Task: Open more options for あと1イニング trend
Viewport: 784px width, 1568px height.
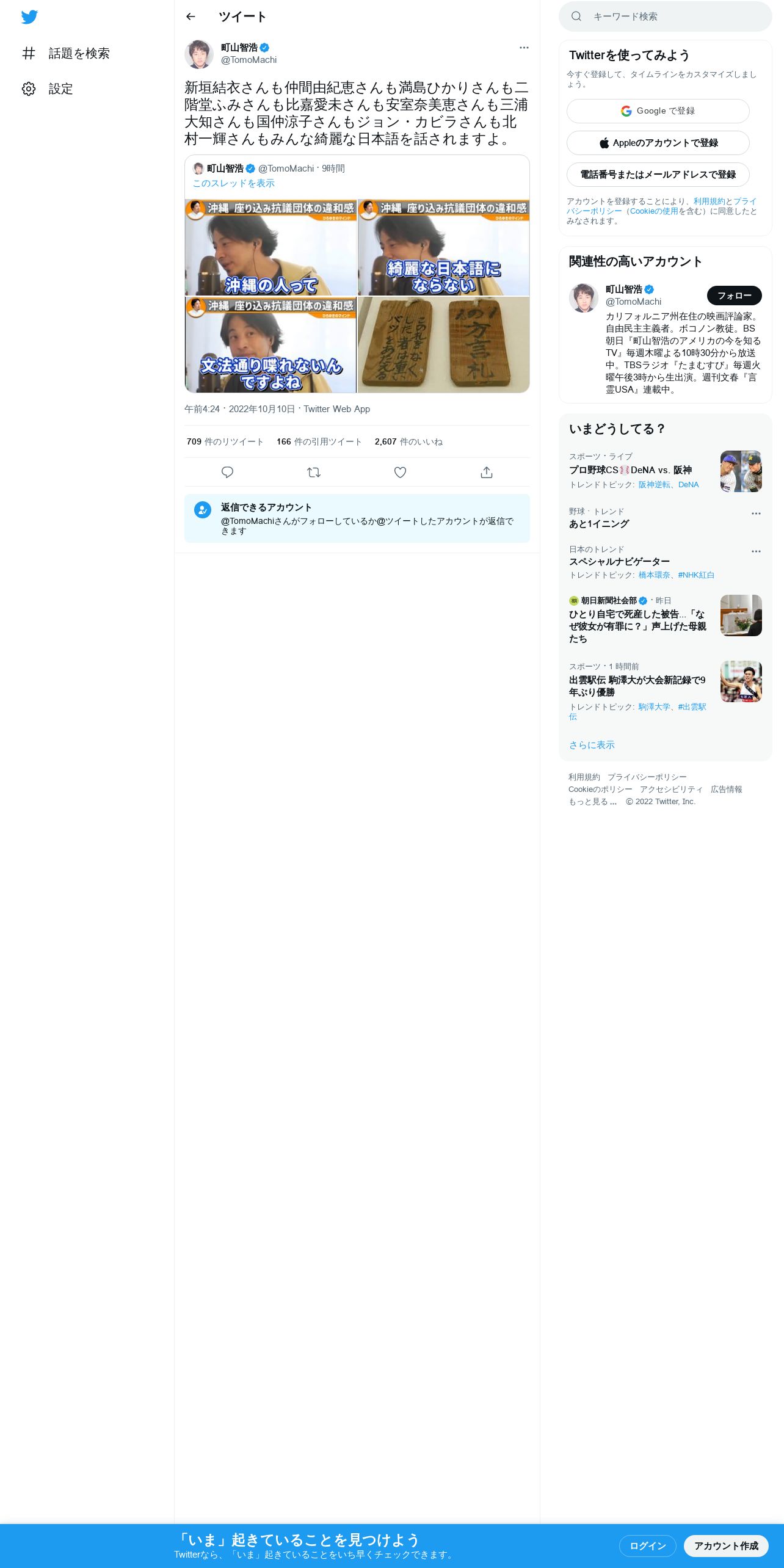Action: (x=756, y=514)
